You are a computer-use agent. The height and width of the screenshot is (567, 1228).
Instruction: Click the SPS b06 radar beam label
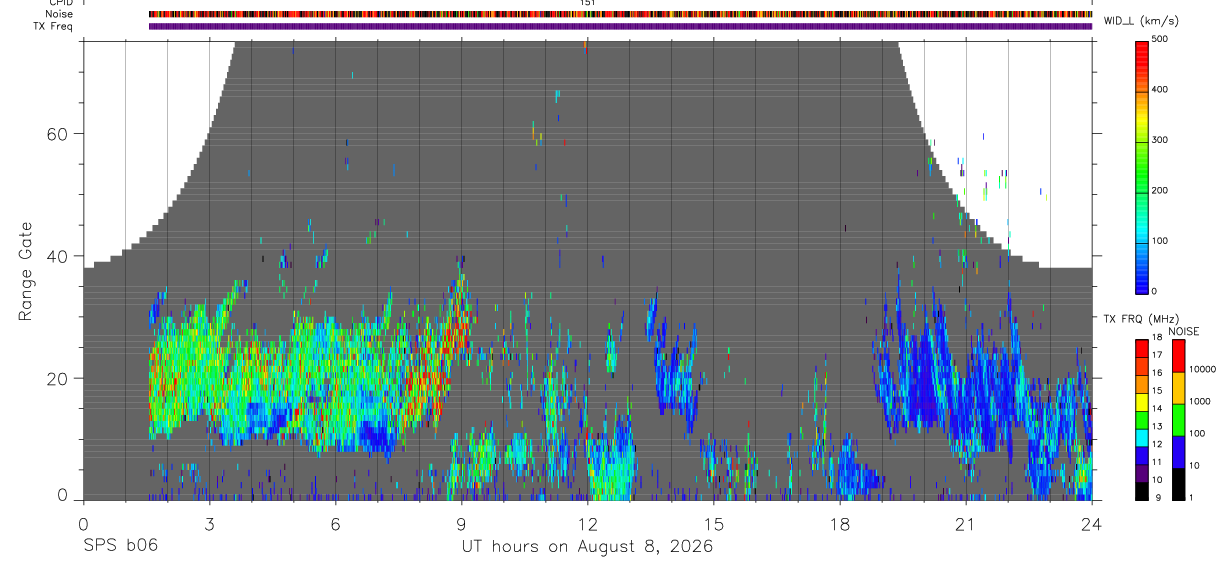point(120,547)
